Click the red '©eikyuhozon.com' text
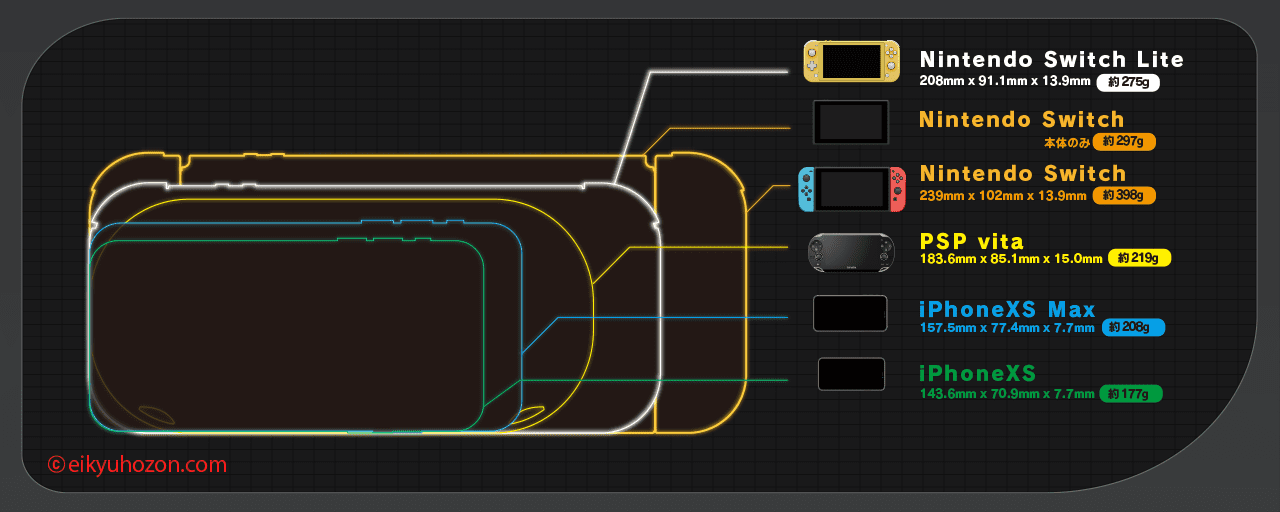The image size is (1280, 512). pyautogui.click(x=137, y=465)
